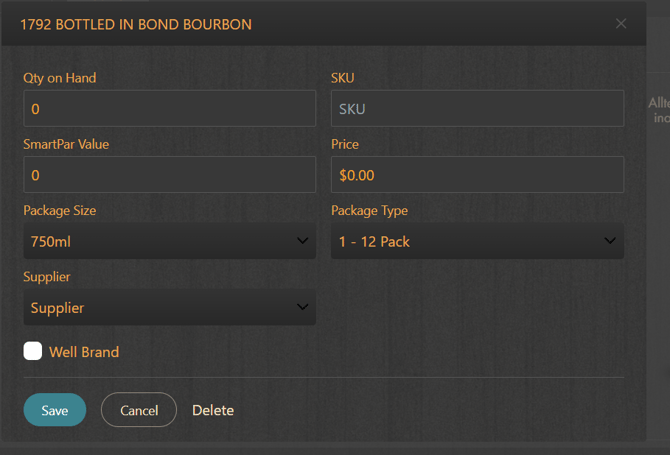
Task: Click the Package Type label
Action: (369, 210)
